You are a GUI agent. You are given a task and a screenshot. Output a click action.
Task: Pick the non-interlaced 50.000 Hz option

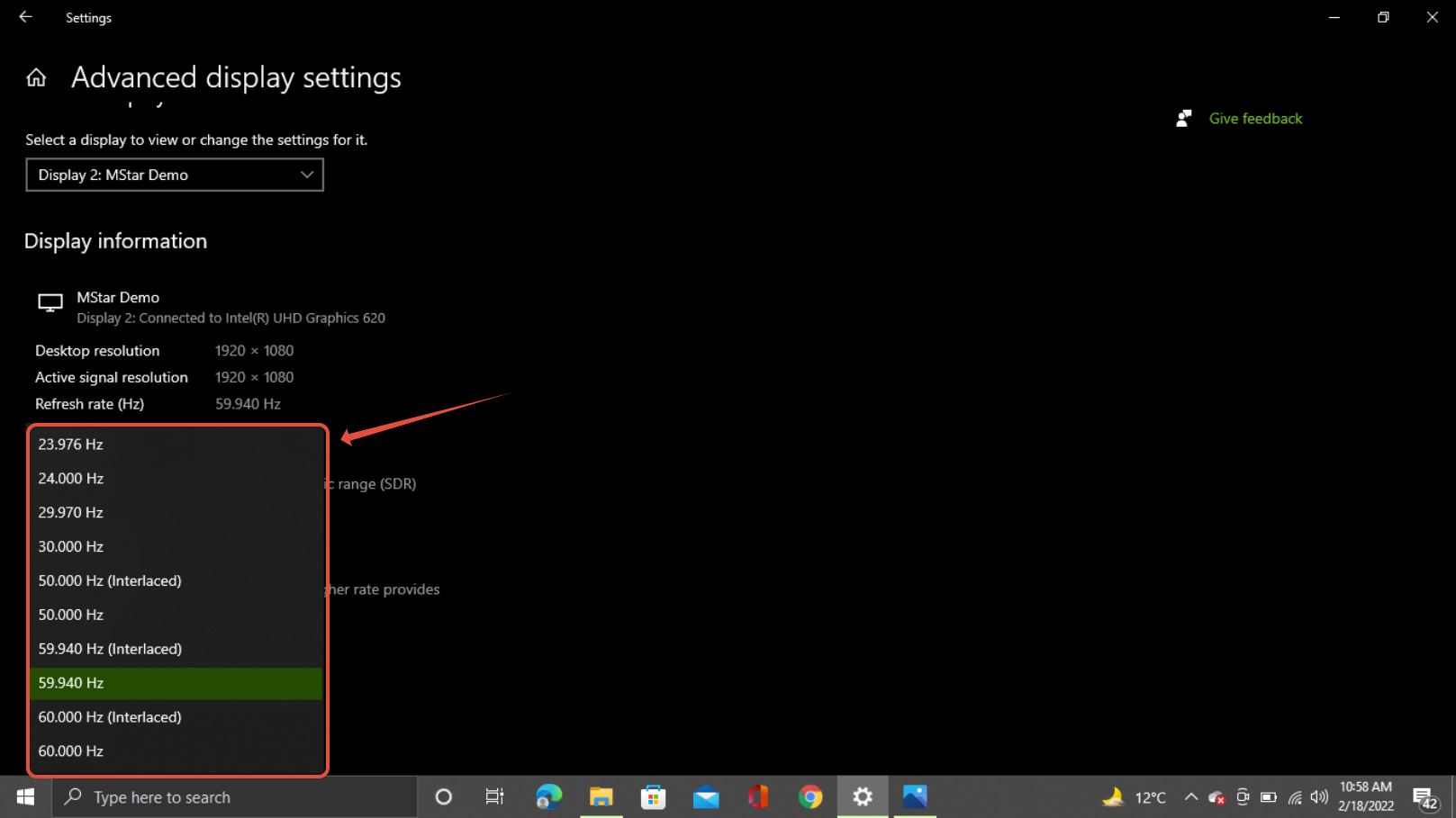tap(176, 616)
